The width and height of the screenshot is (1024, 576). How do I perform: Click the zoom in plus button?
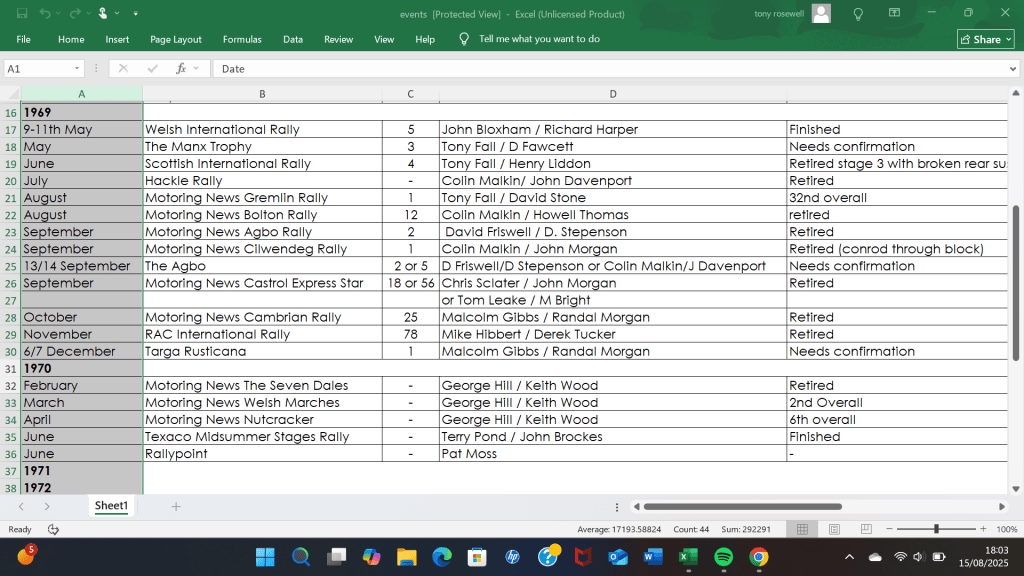983,529
